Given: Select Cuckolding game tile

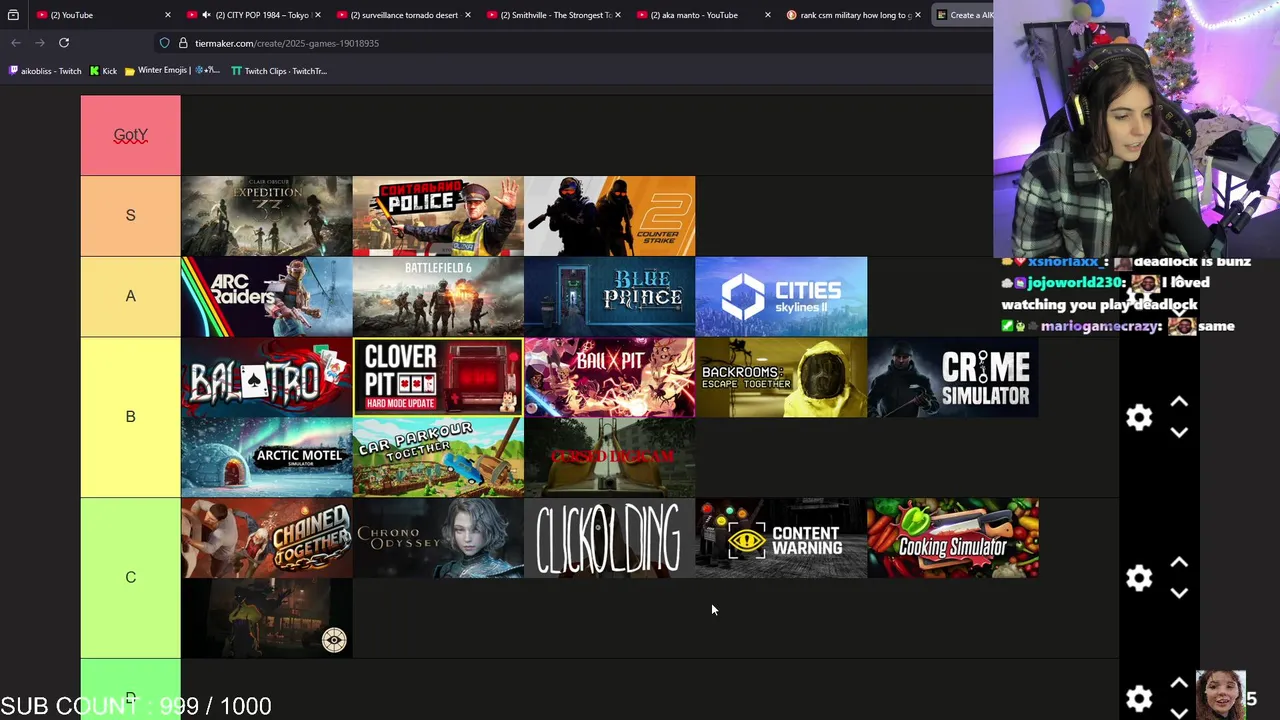Looking at the screenshot, I should point(610,538).
